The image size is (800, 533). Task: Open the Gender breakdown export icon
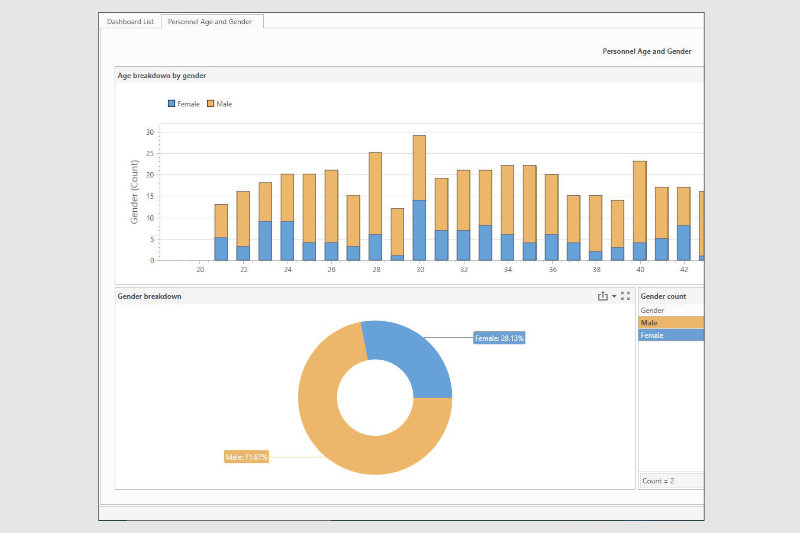pos(603,296)
